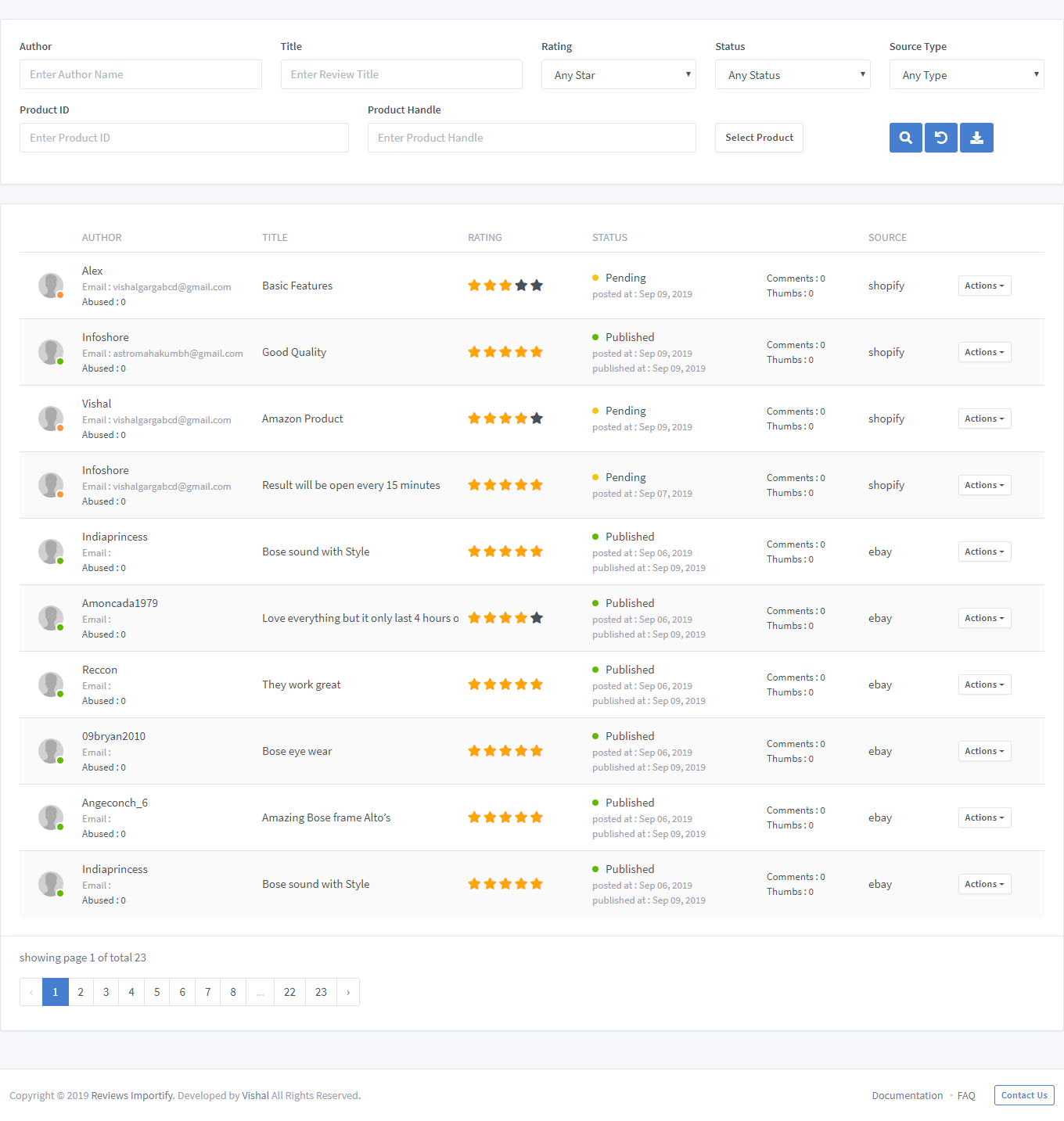Click star rating for Basic Features review
Image resolution: width=1064 pixels, height=1121 pixels.
pos(505,286)
